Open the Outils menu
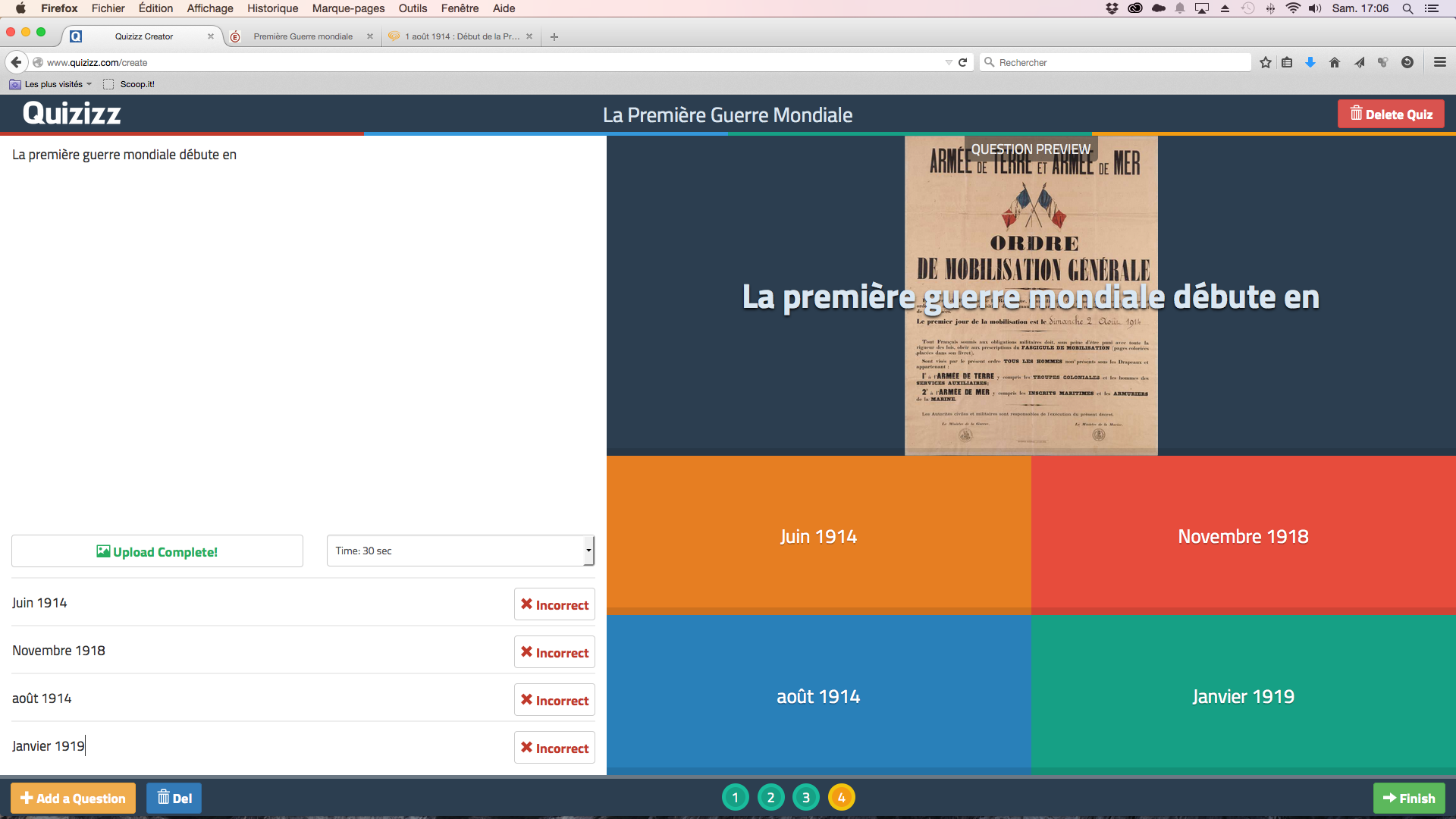The height and width of the screenshot is (819, 1456). [413, 8]
